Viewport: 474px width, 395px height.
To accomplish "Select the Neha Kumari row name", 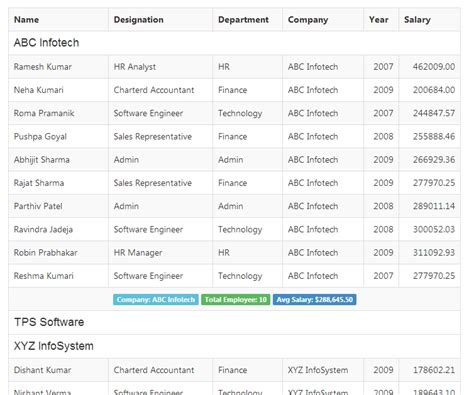I will click(x=39, y=90).
